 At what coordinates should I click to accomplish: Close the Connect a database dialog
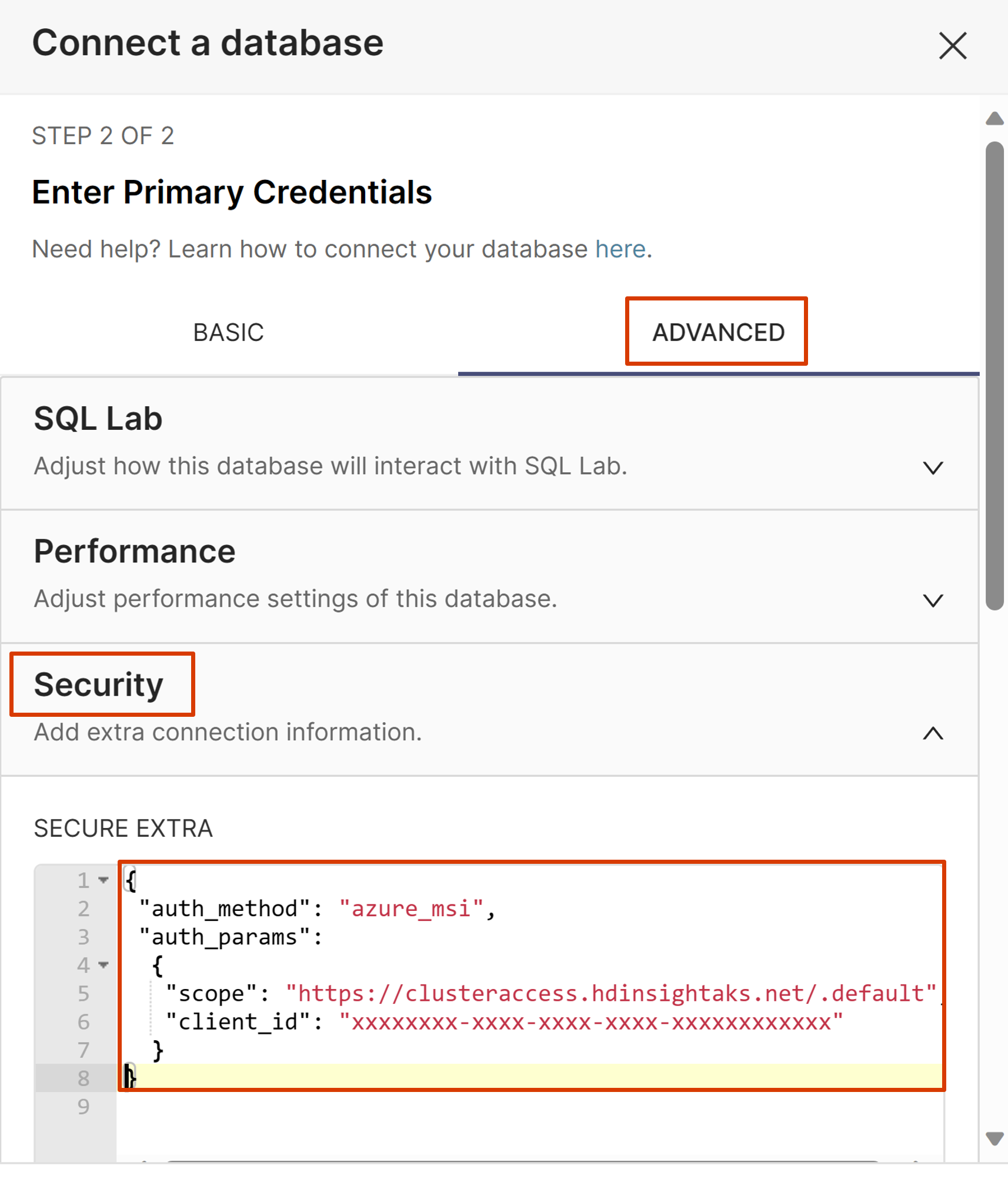pos(952,46)
